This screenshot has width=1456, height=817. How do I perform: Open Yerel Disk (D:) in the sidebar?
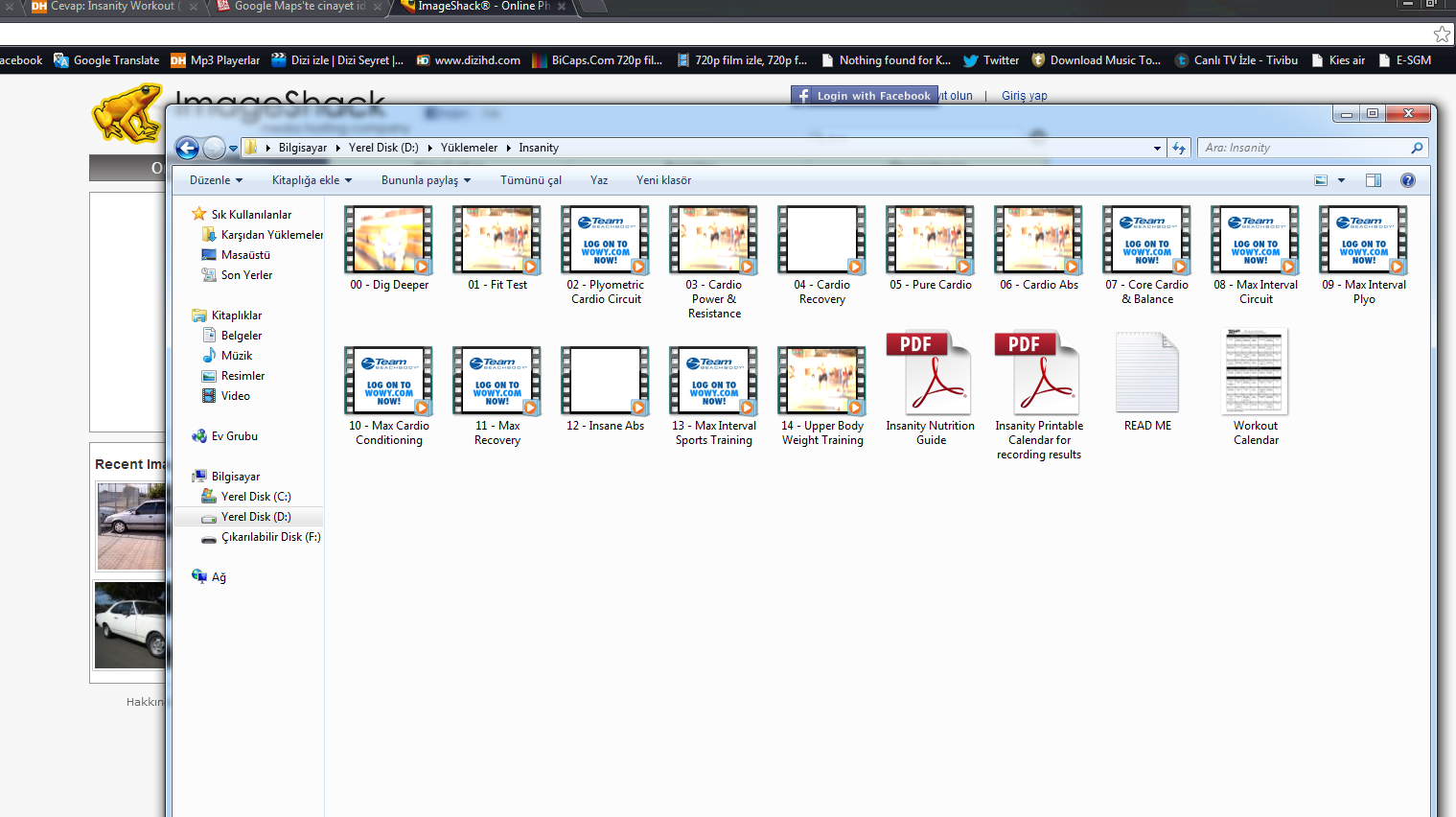(x=247, y=517)
